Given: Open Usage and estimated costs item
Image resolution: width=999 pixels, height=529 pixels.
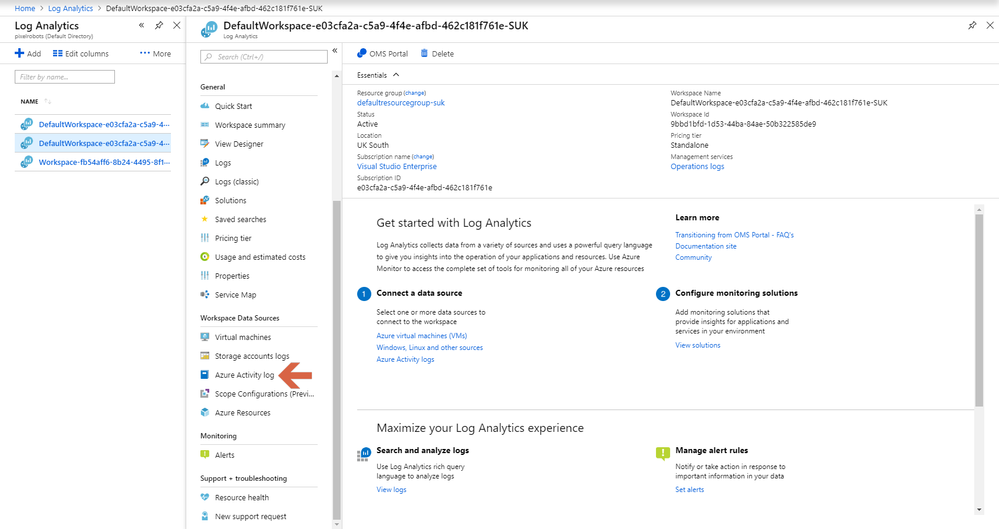Looking at the screenshot, I should pos(259,257).
